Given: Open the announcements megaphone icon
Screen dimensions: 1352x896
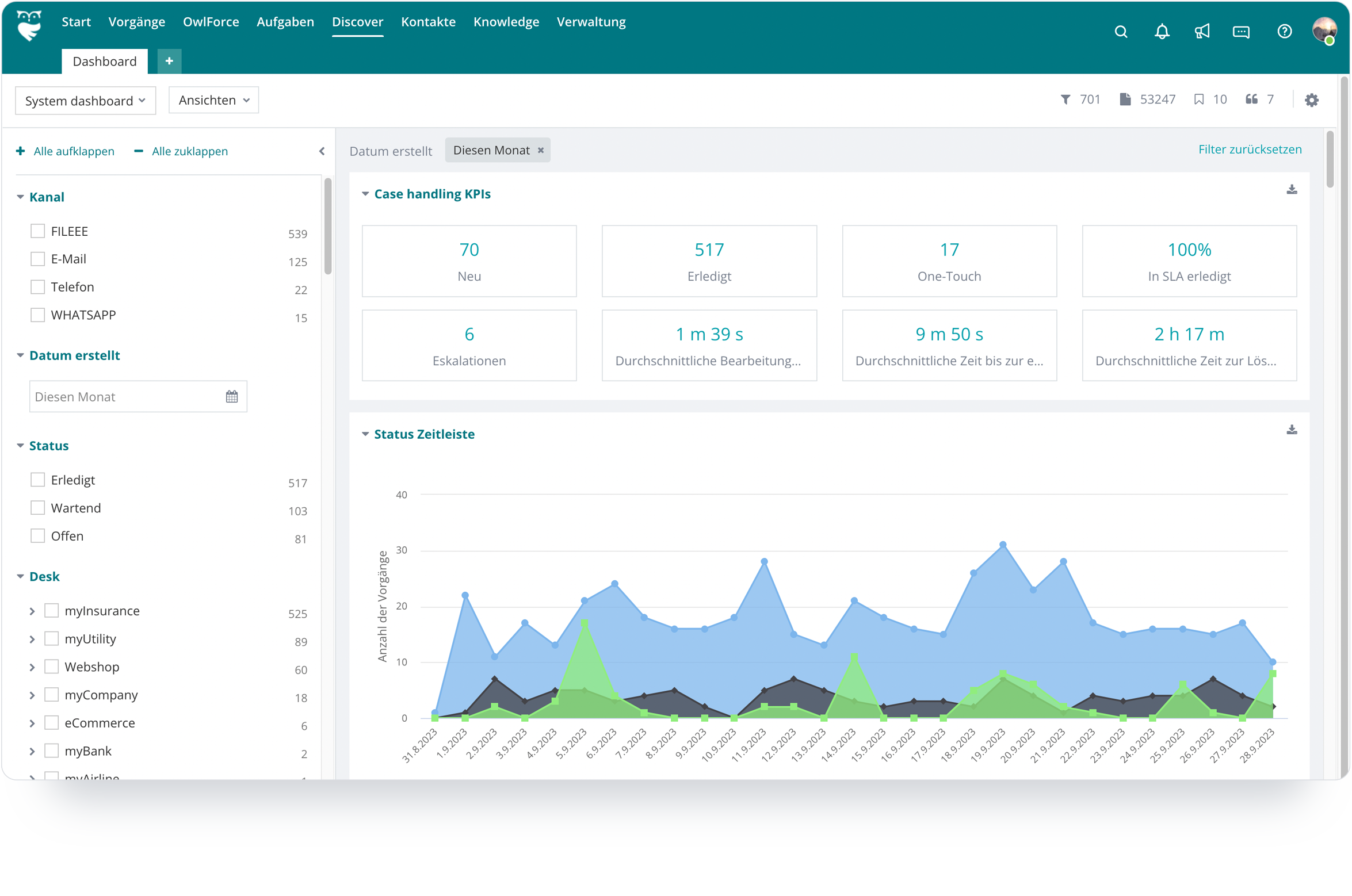Looking at the screenshot, I should [1202, 32].
